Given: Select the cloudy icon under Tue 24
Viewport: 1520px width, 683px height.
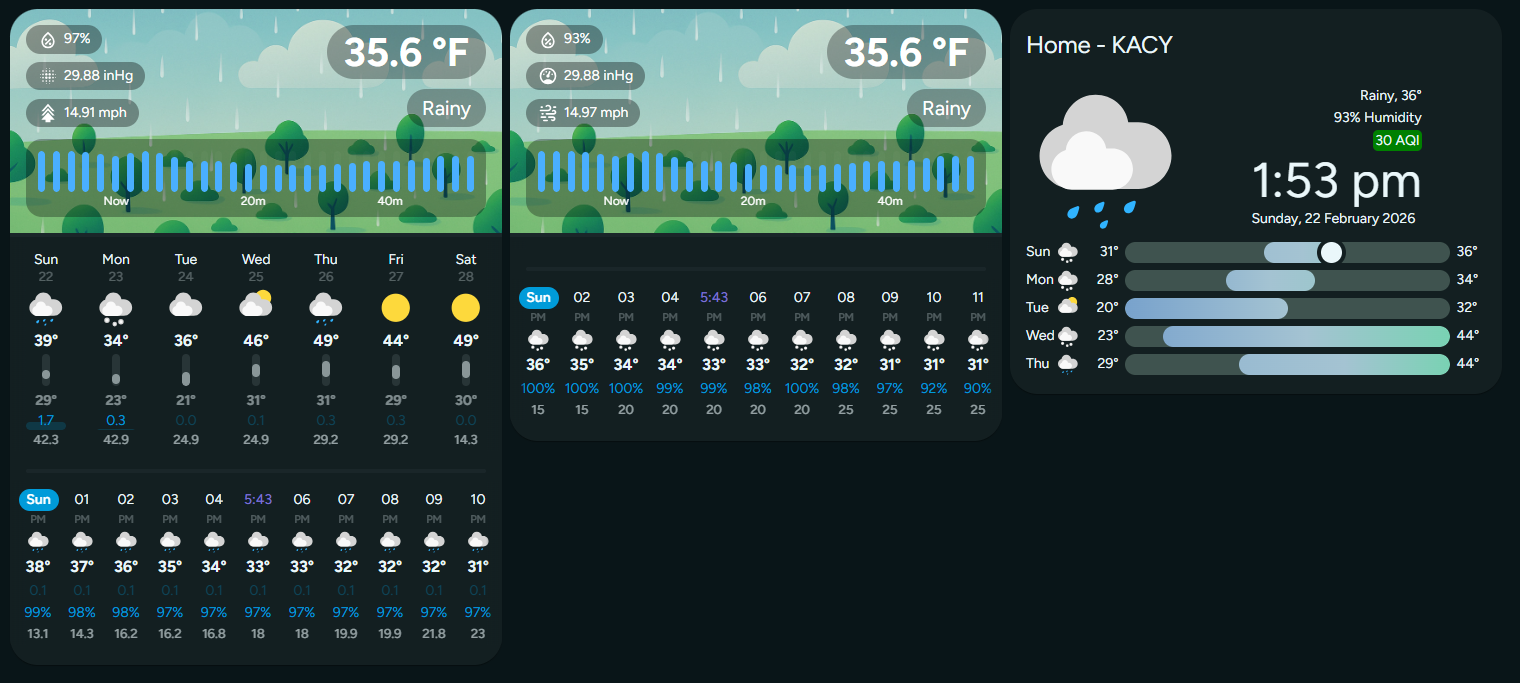Looking at the screenshot, I should pyautogui.click(x=186, y=306).
